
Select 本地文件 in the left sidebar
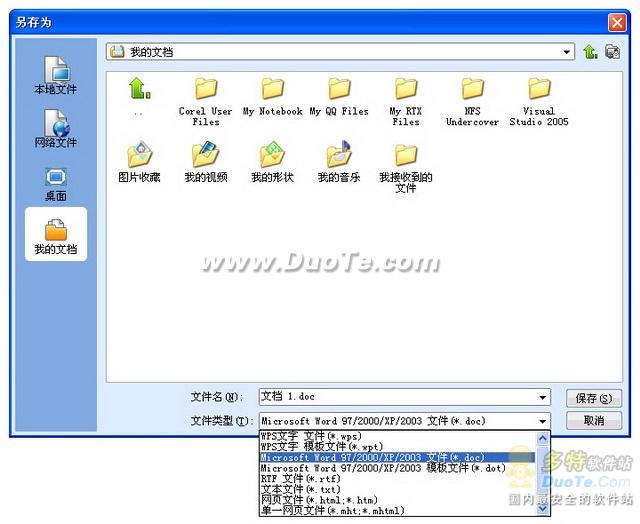pos(56,76)
